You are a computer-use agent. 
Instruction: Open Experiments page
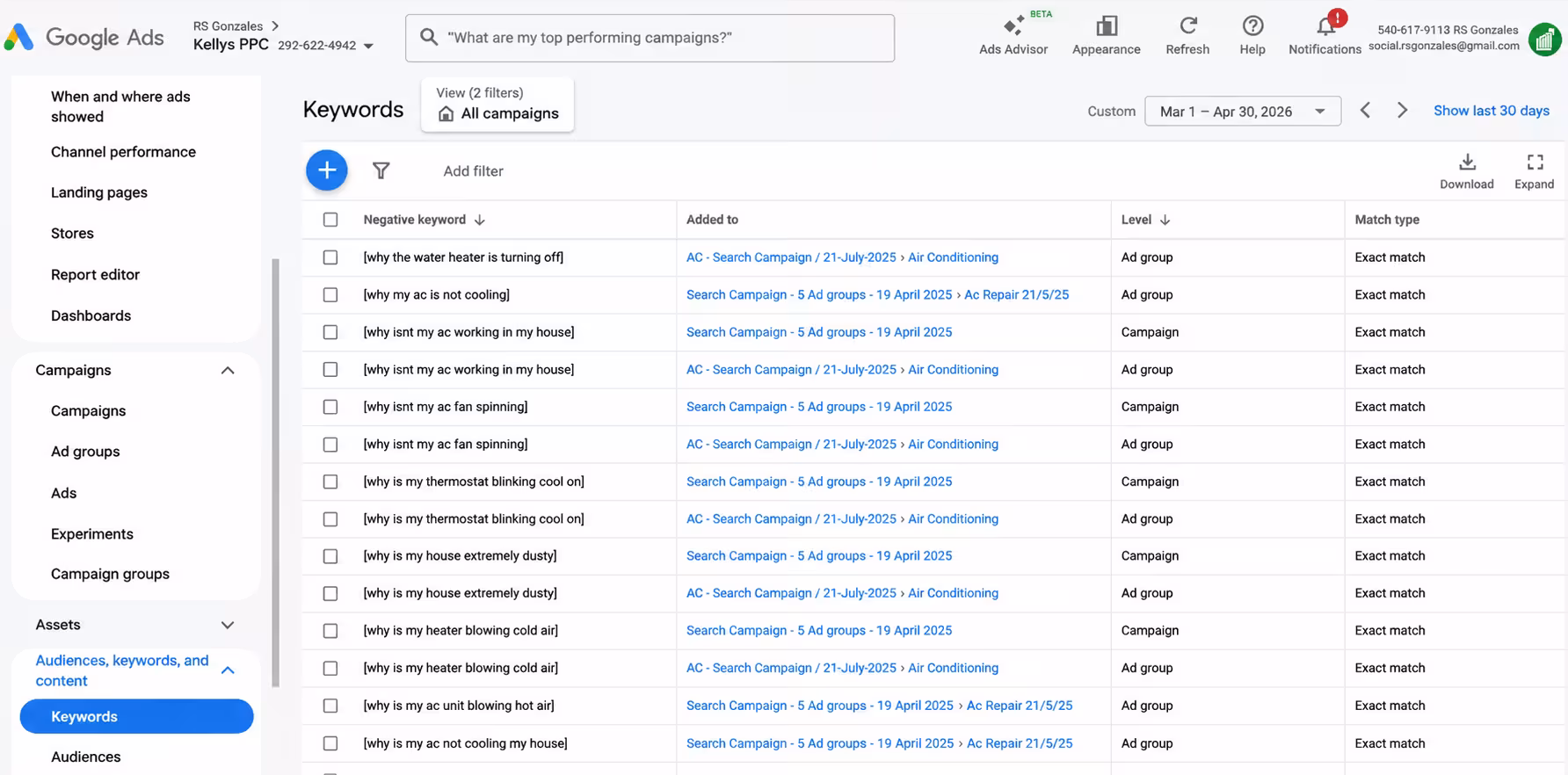[x=92, y=534]
